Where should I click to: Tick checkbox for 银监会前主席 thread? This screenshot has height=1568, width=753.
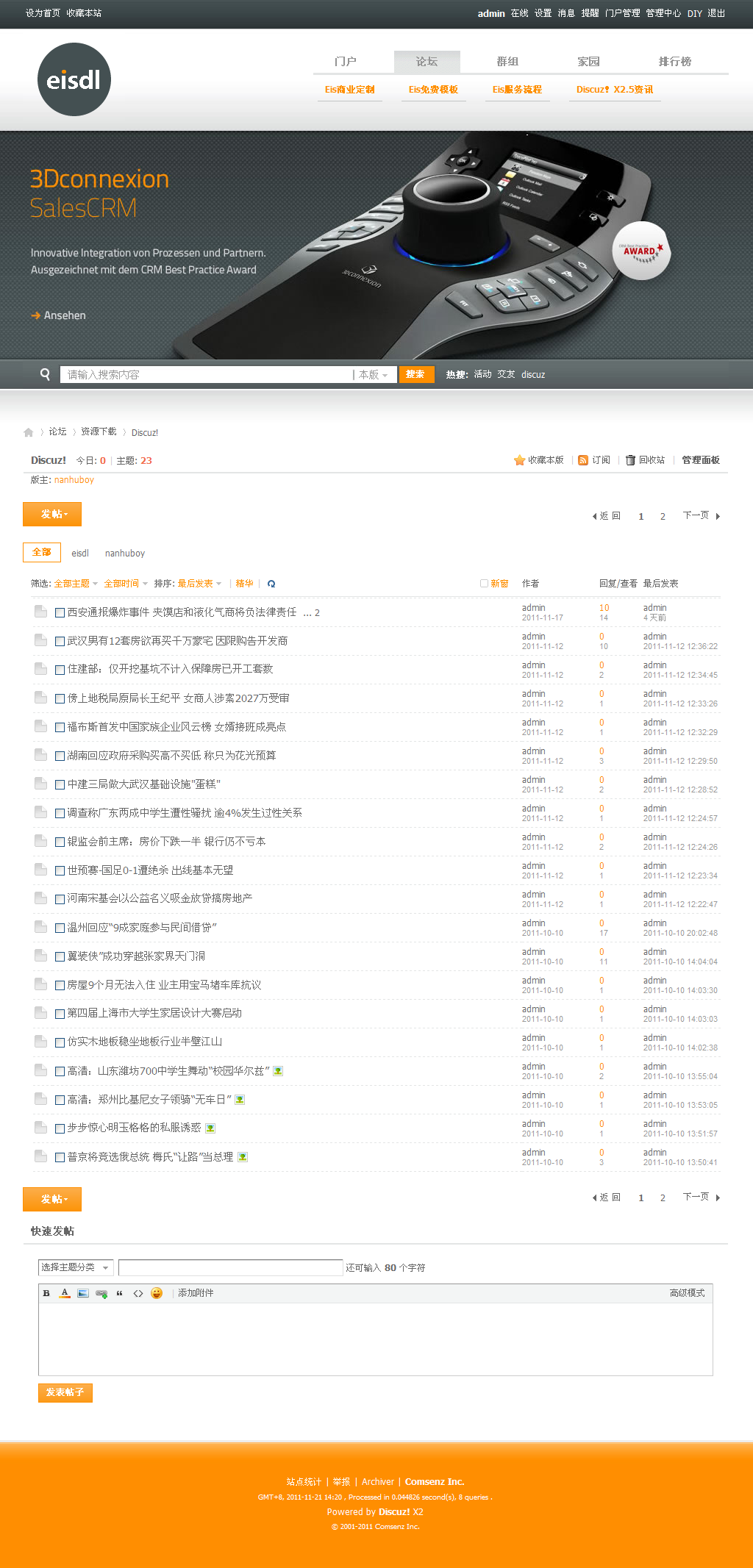point(60,842)
